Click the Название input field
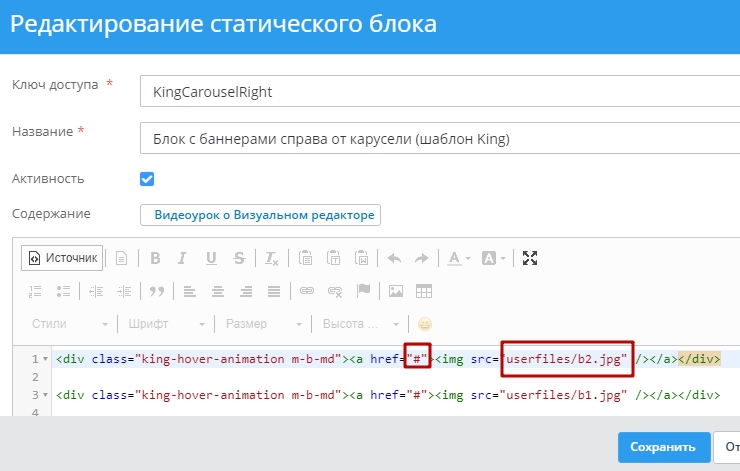Image resolution: width=740 pixels, height=471 pixels. click(440, 138)
